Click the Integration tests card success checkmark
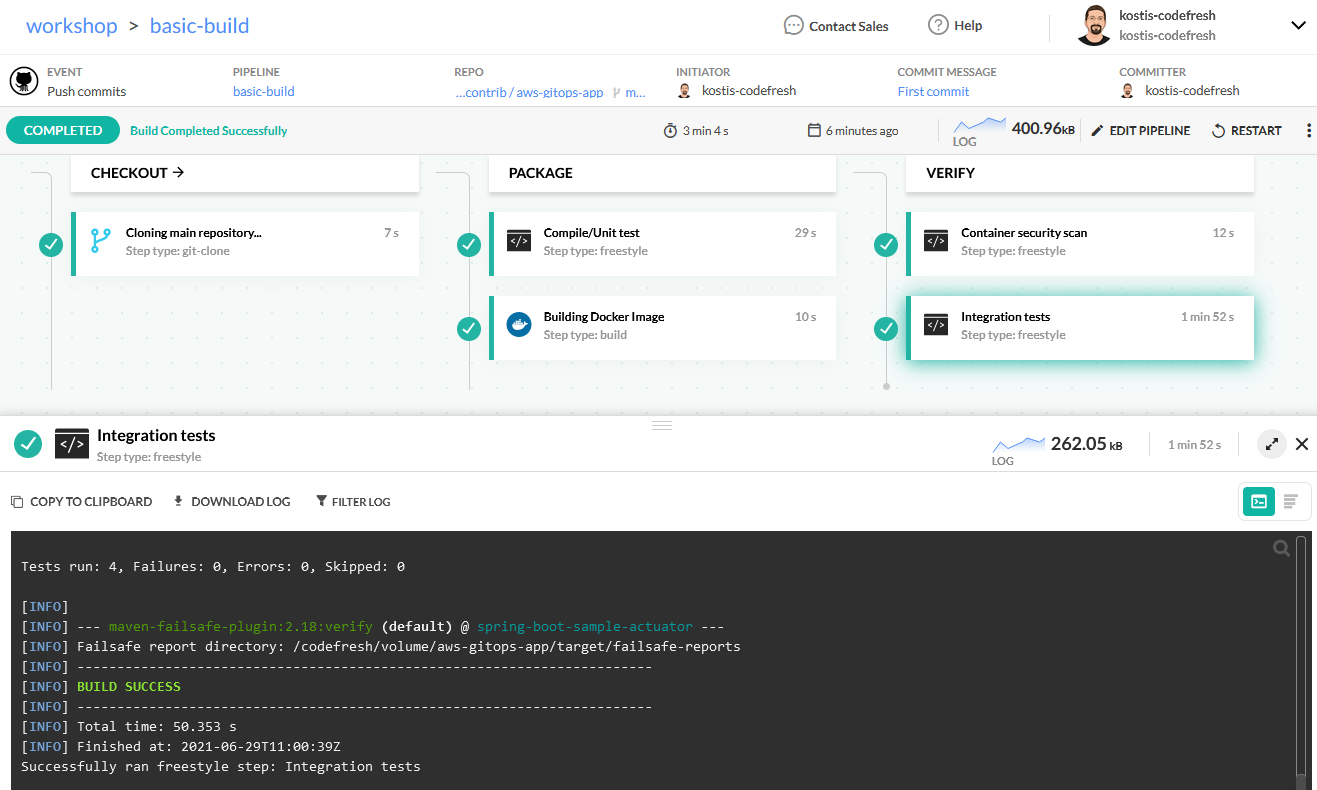The width and height of the screenshot is (1317, 790). point(886,328)
